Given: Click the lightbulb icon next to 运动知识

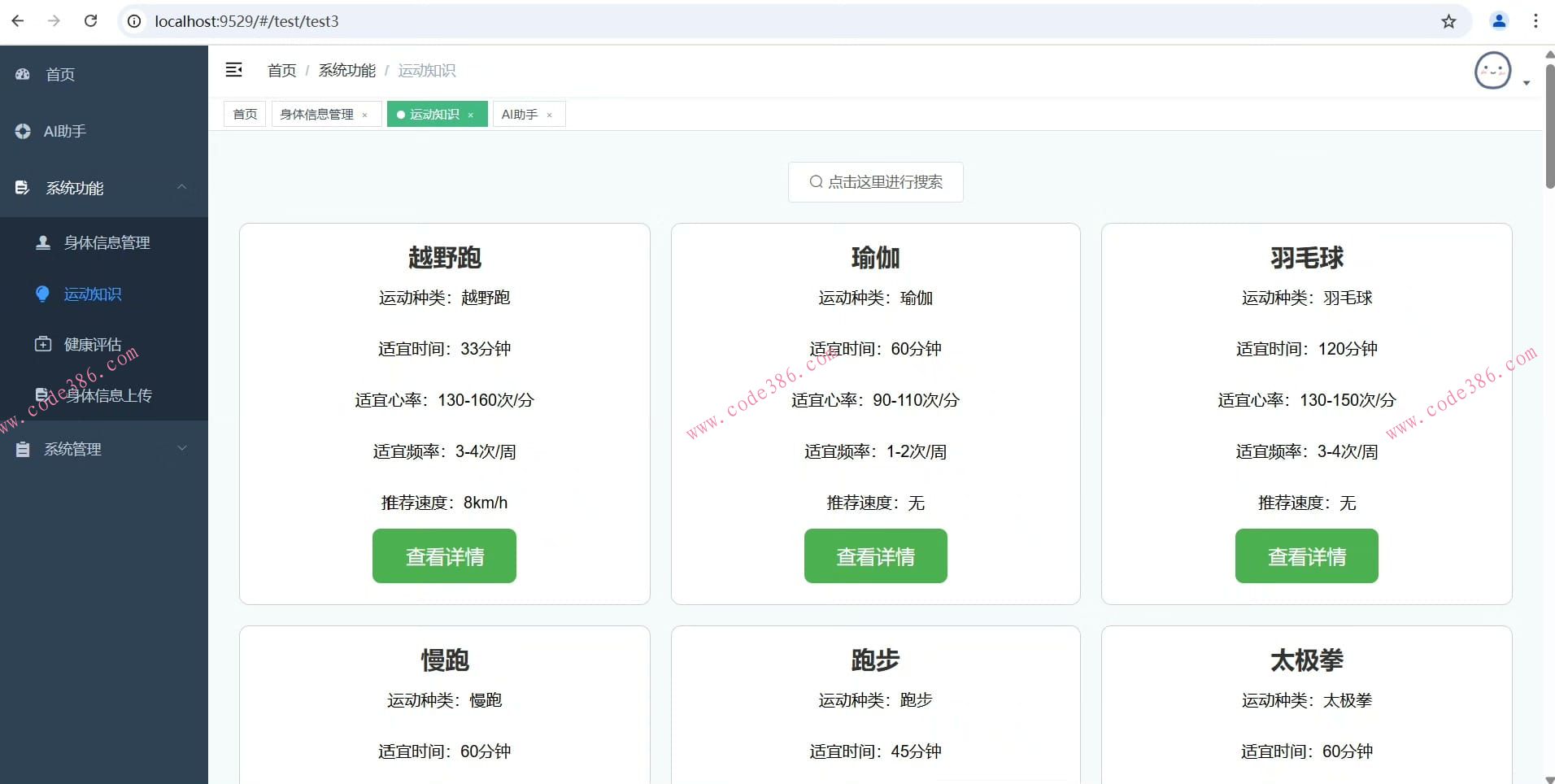Looking at the screenshot, I should click(x=42, y=294).
